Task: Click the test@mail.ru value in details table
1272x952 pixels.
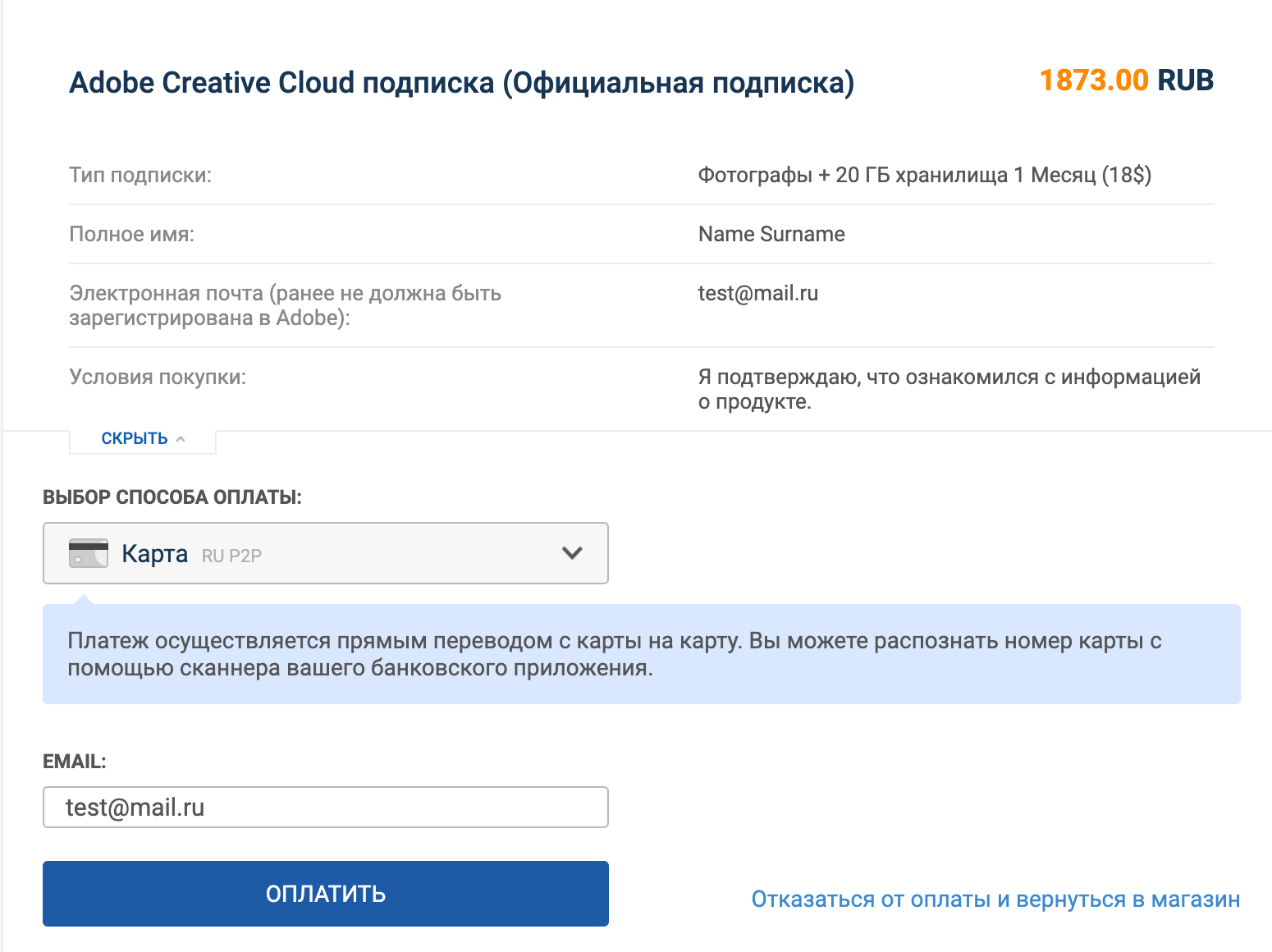Action: pyautogui.click(x=758, y=294)
